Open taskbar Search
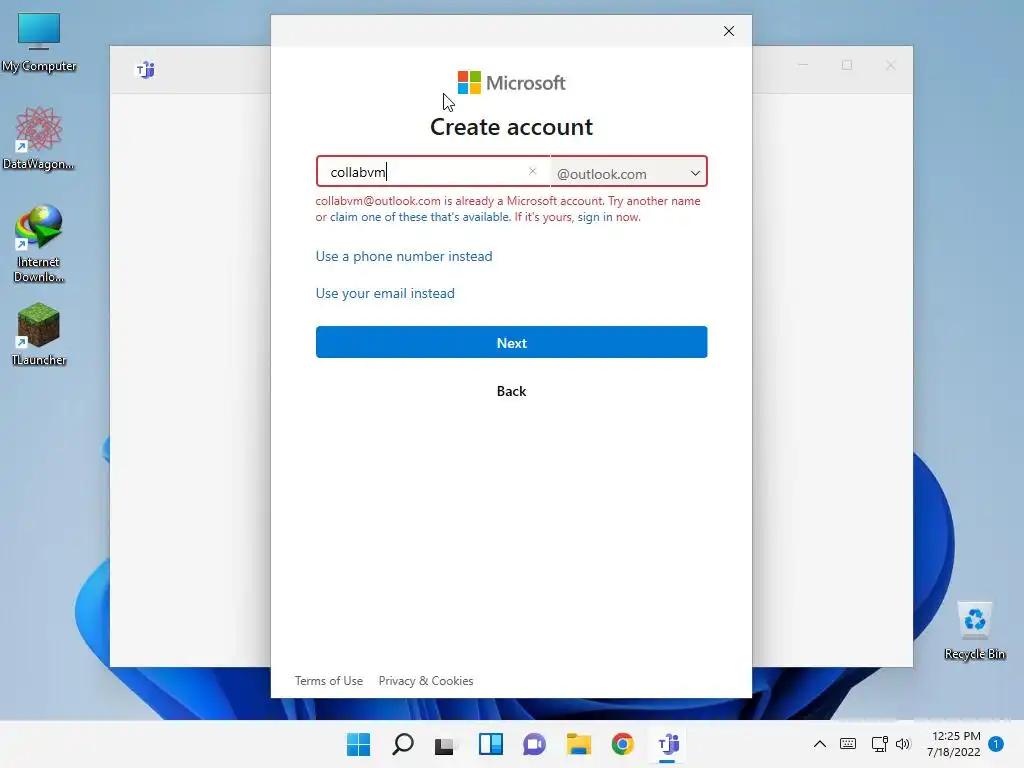 tap(402, 744)
